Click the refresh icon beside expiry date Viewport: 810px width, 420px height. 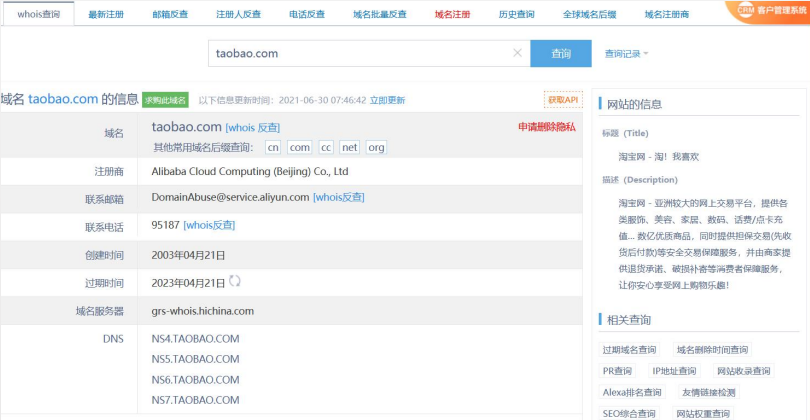pyautogui.click(x=235, y=281)
